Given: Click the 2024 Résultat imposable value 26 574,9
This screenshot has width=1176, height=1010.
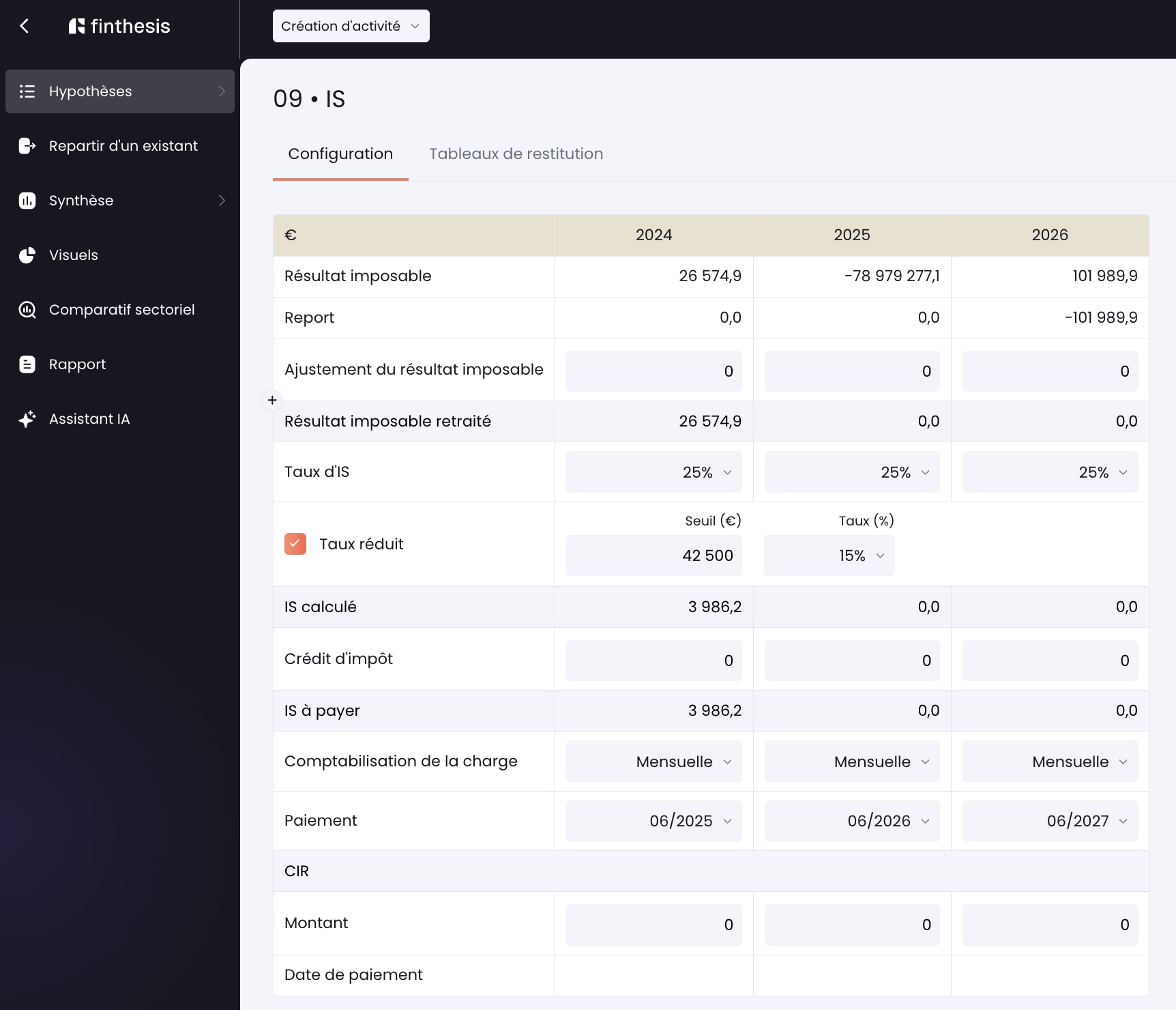Looking at the screenshot, I should click(710, 276).
